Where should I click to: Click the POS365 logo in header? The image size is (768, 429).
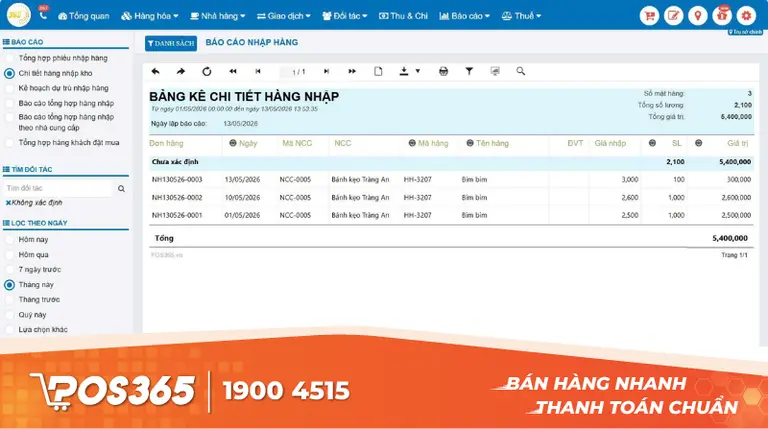pos(19,15)
